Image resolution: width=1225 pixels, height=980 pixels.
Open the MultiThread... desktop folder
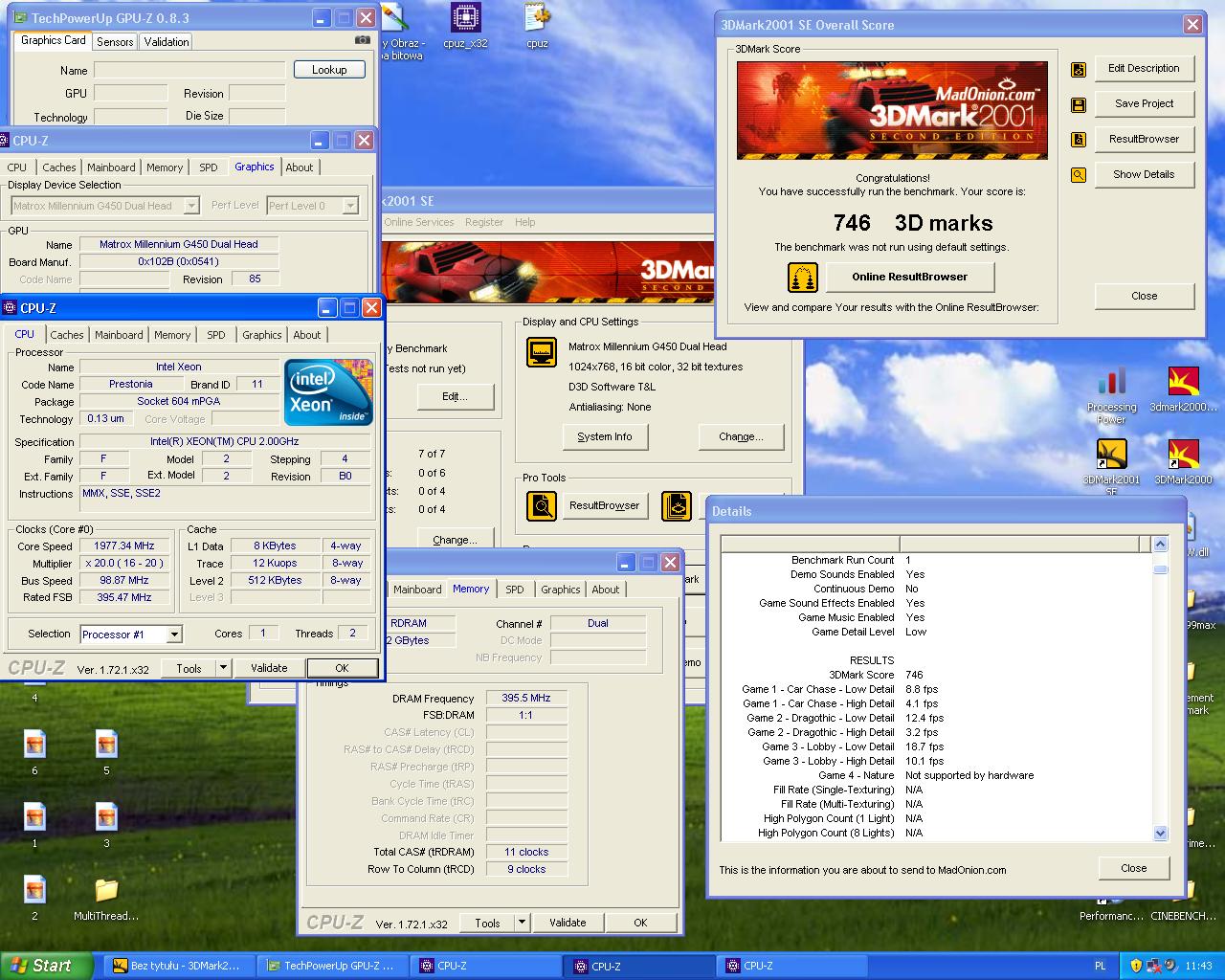point(106,898)
